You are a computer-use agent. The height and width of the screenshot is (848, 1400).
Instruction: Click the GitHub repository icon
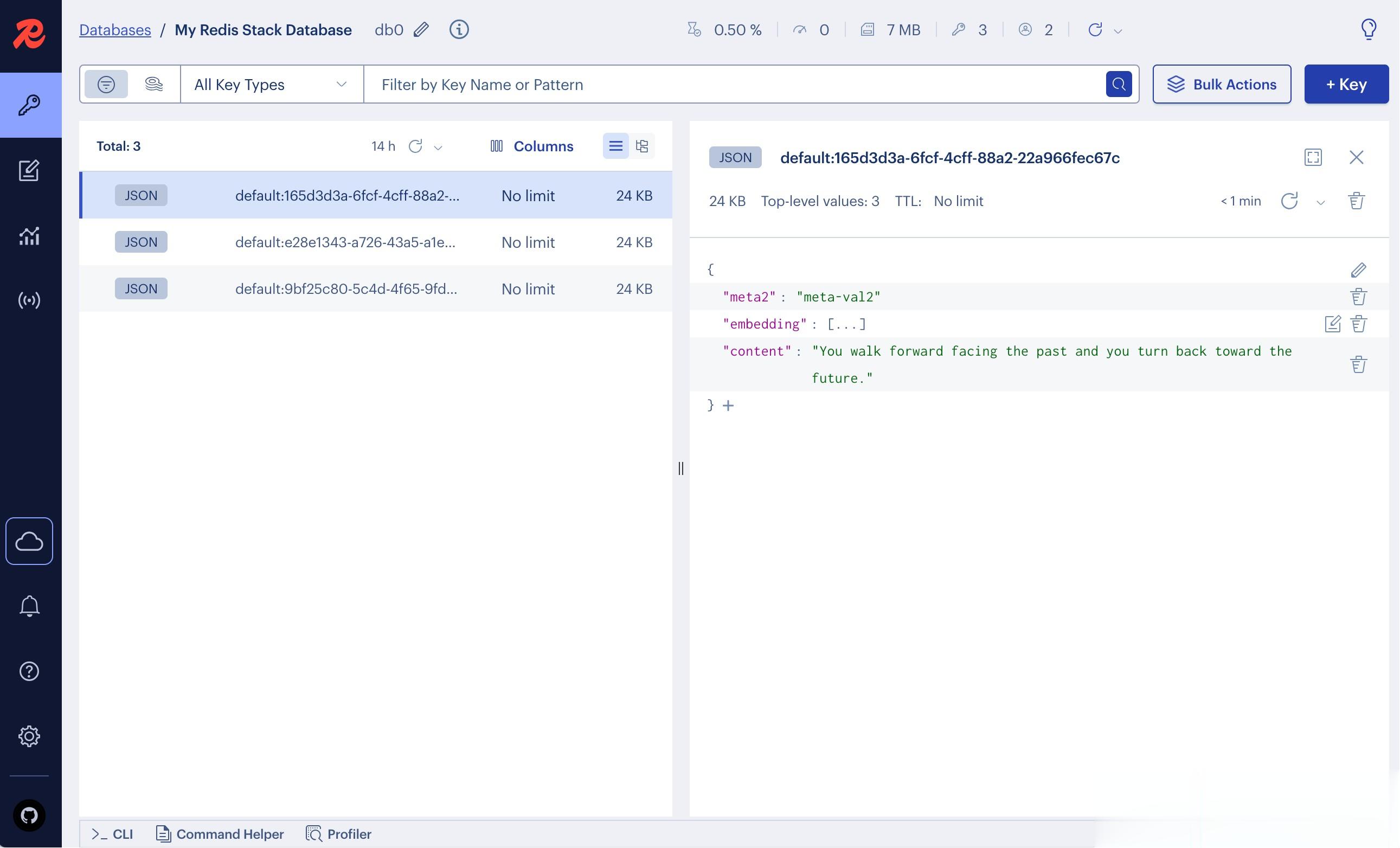(x=29, y=815)
